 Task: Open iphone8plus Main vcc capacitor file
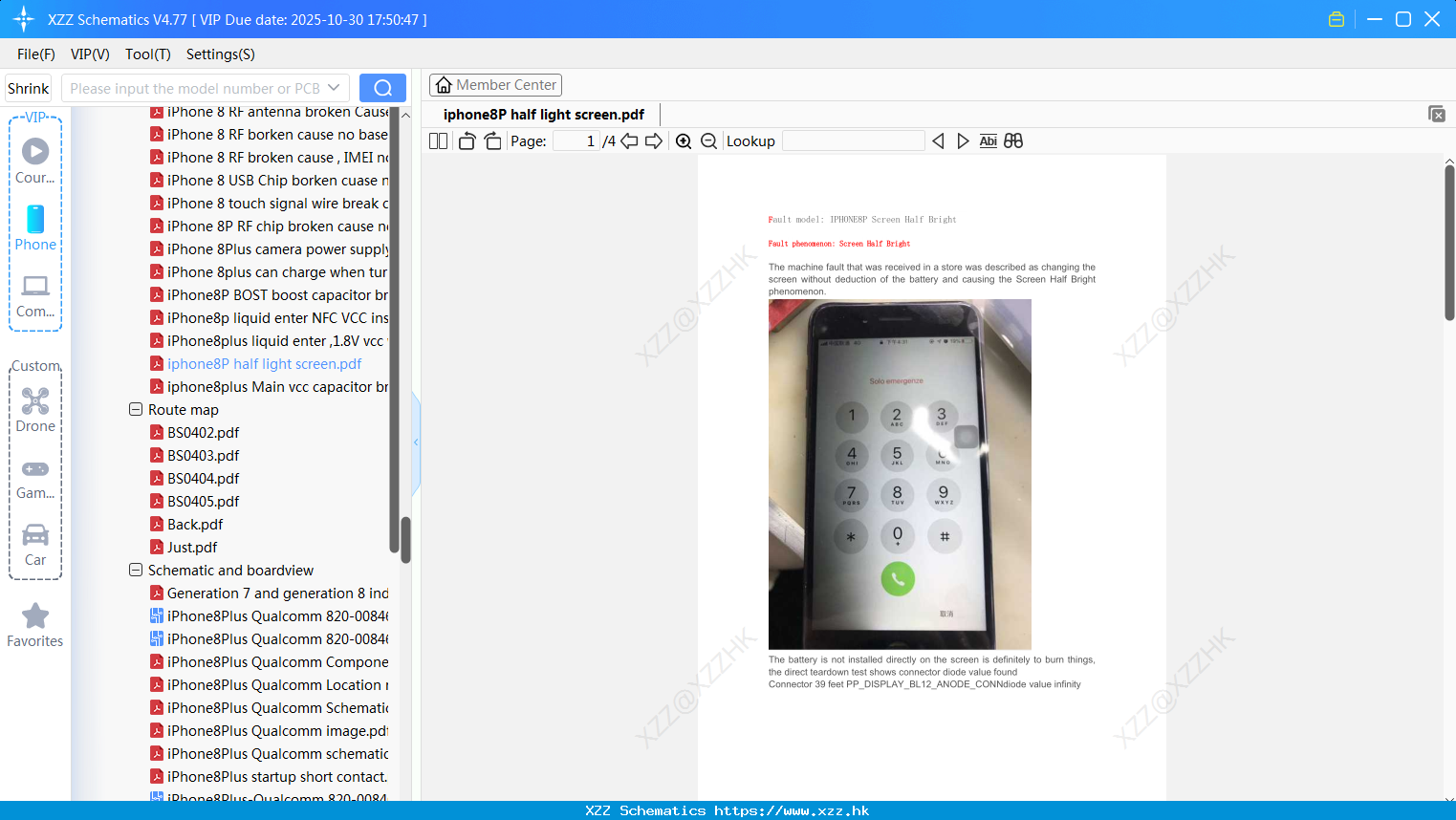pos(270,386)
